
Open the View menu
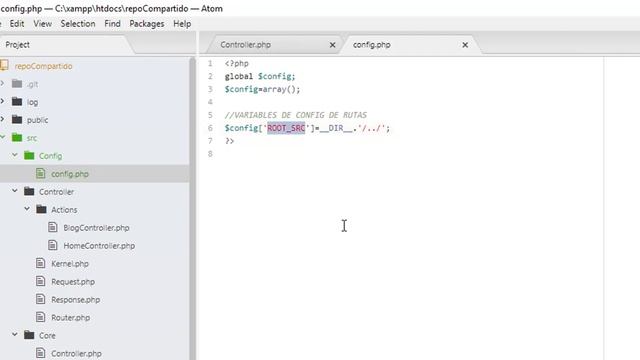[x=42, y=24]
